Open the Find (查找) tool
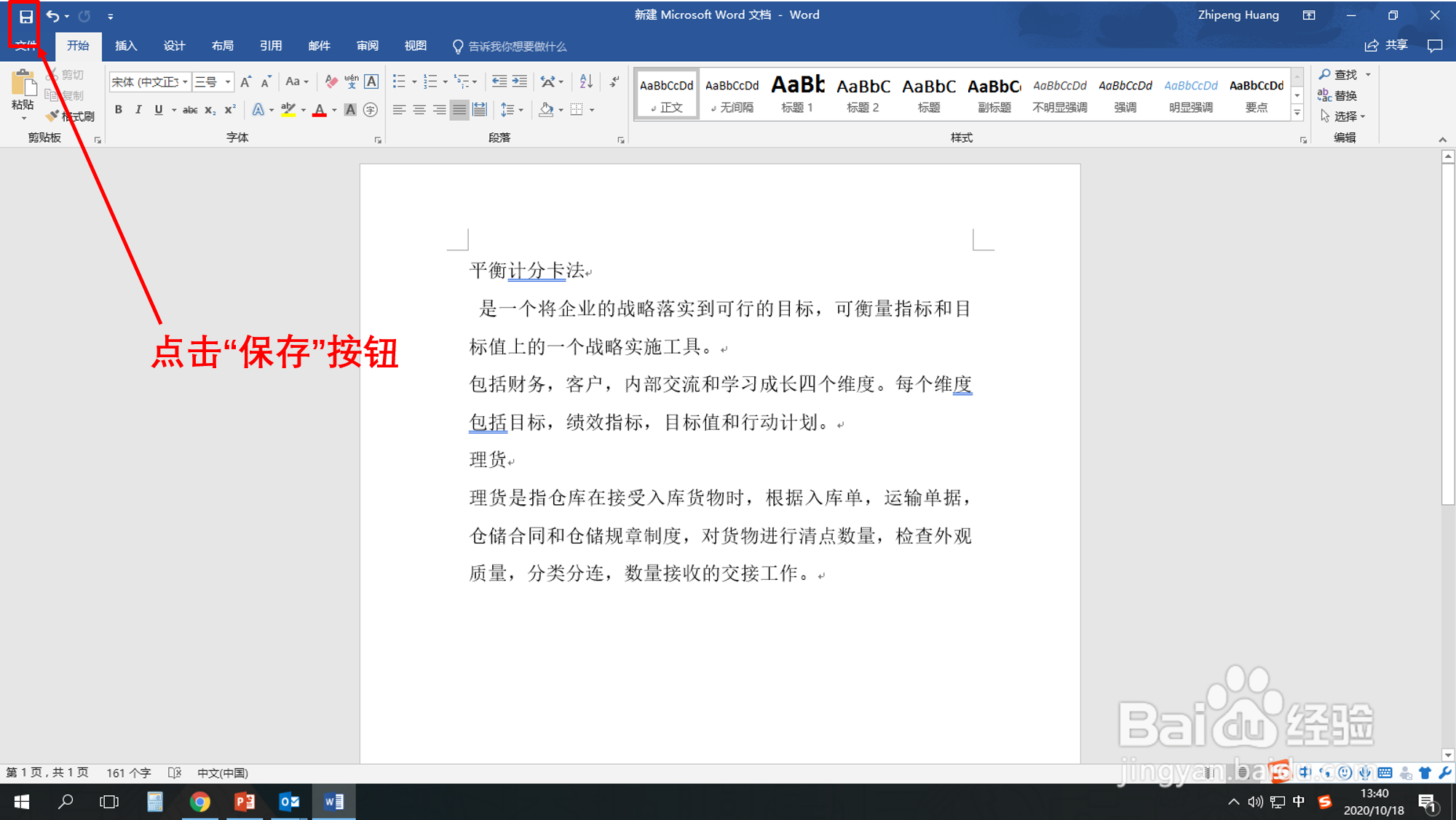The image size is (1456, 820). coord(1343,73)
